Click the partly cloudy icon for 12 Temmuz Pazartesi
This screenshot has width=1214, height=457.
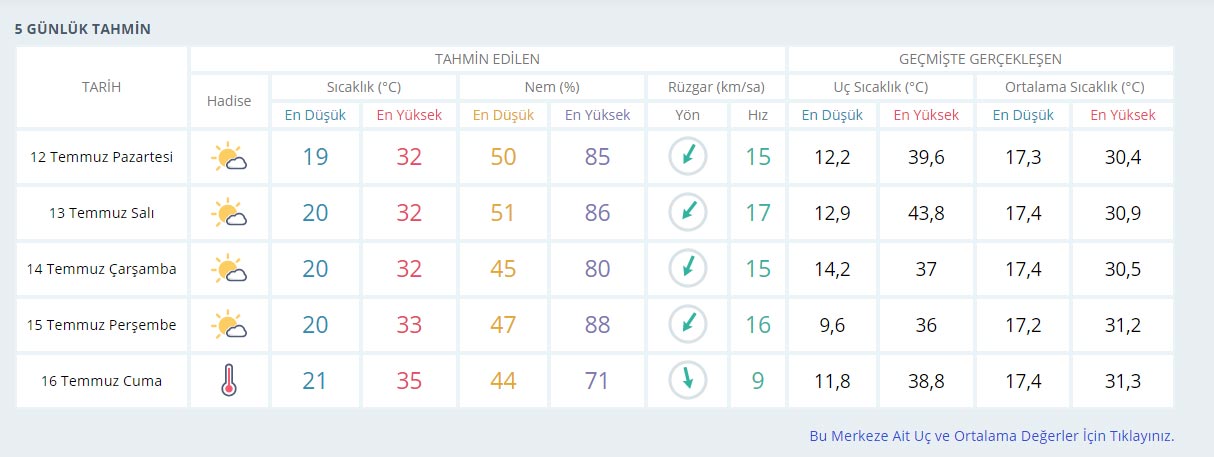[x=229, y=158]
